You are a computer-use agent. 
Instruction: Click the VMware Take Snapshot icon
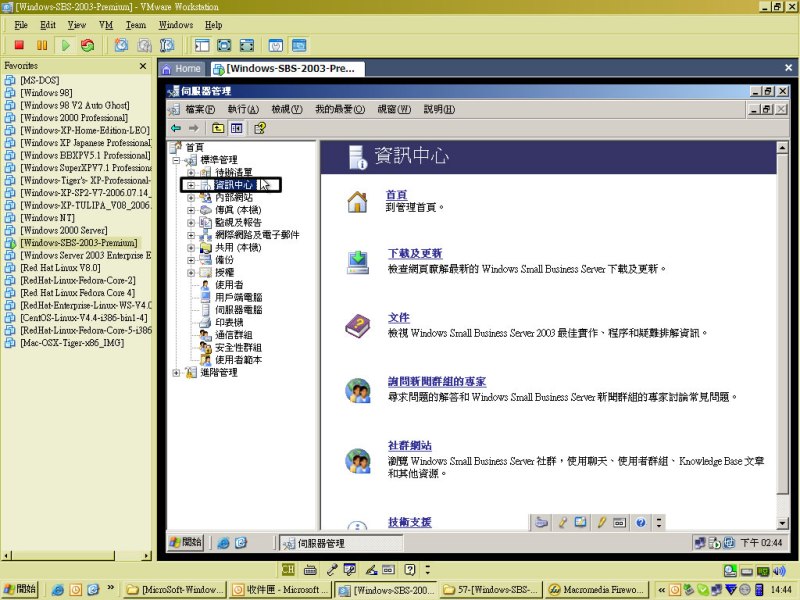121,45
